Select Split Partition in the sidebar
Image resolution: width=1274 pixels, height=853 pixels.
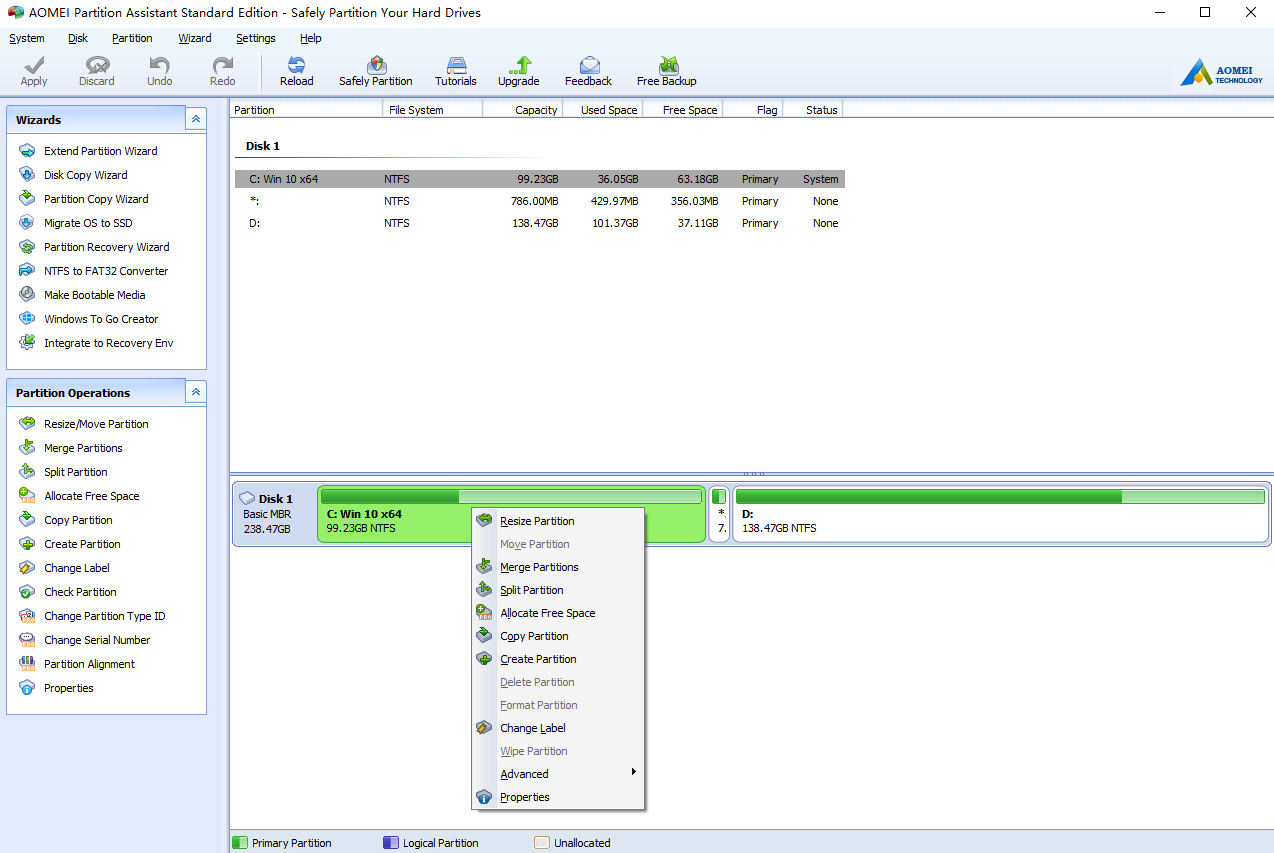coord(75,472)
